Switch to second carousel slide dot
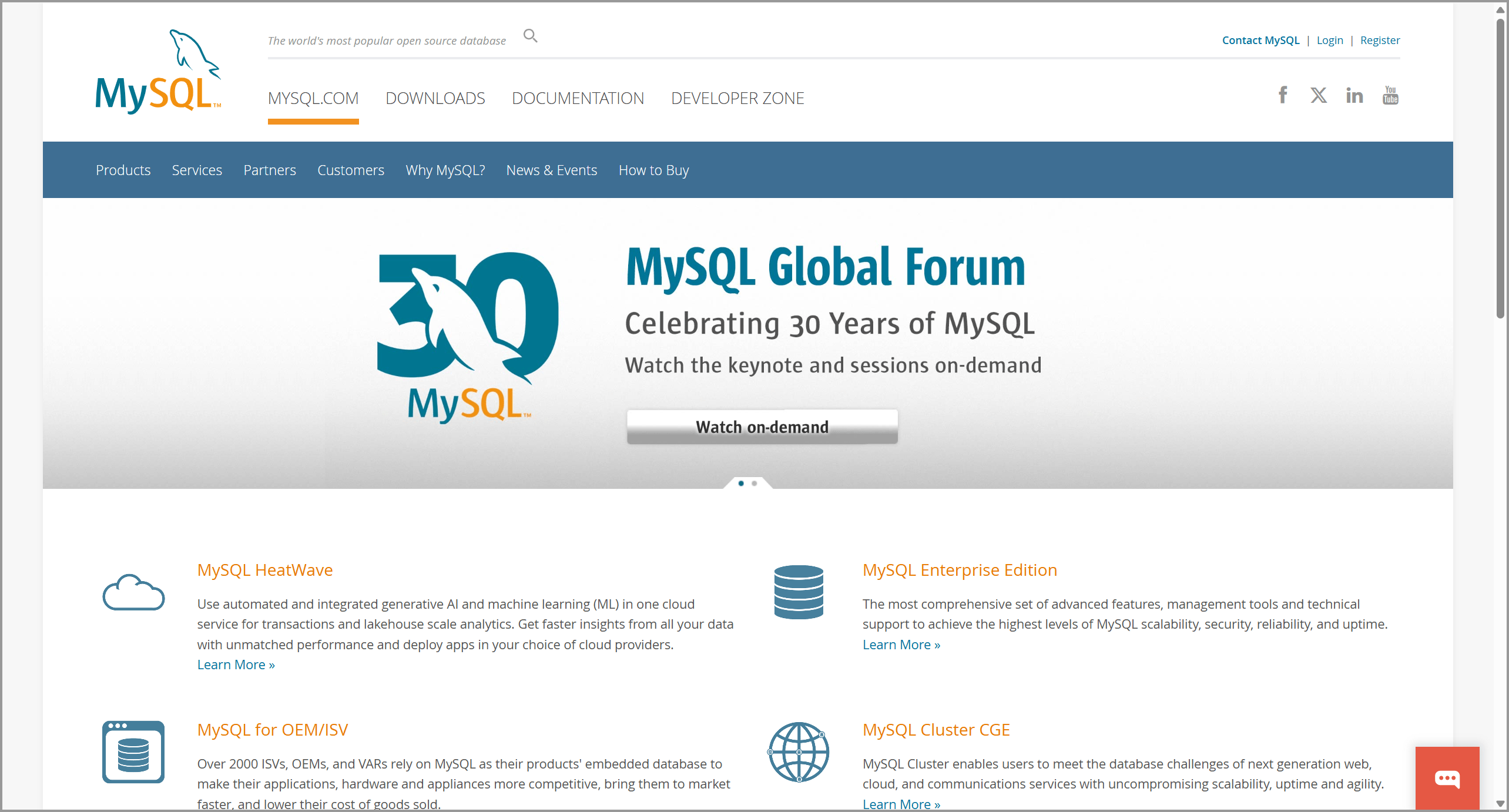This screenshot has height=812, width=1509. (x=754, y=484)
